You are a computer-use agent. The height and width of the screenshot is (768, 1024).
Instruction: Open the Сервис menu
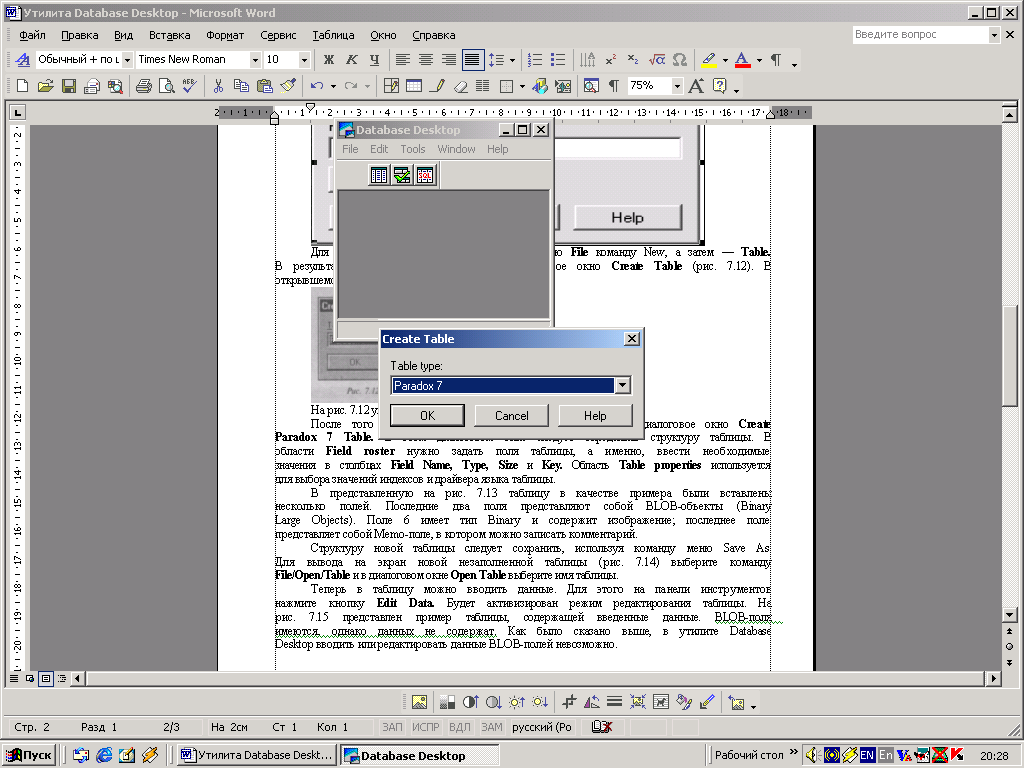pyautogui.click(x=278, y=35)
